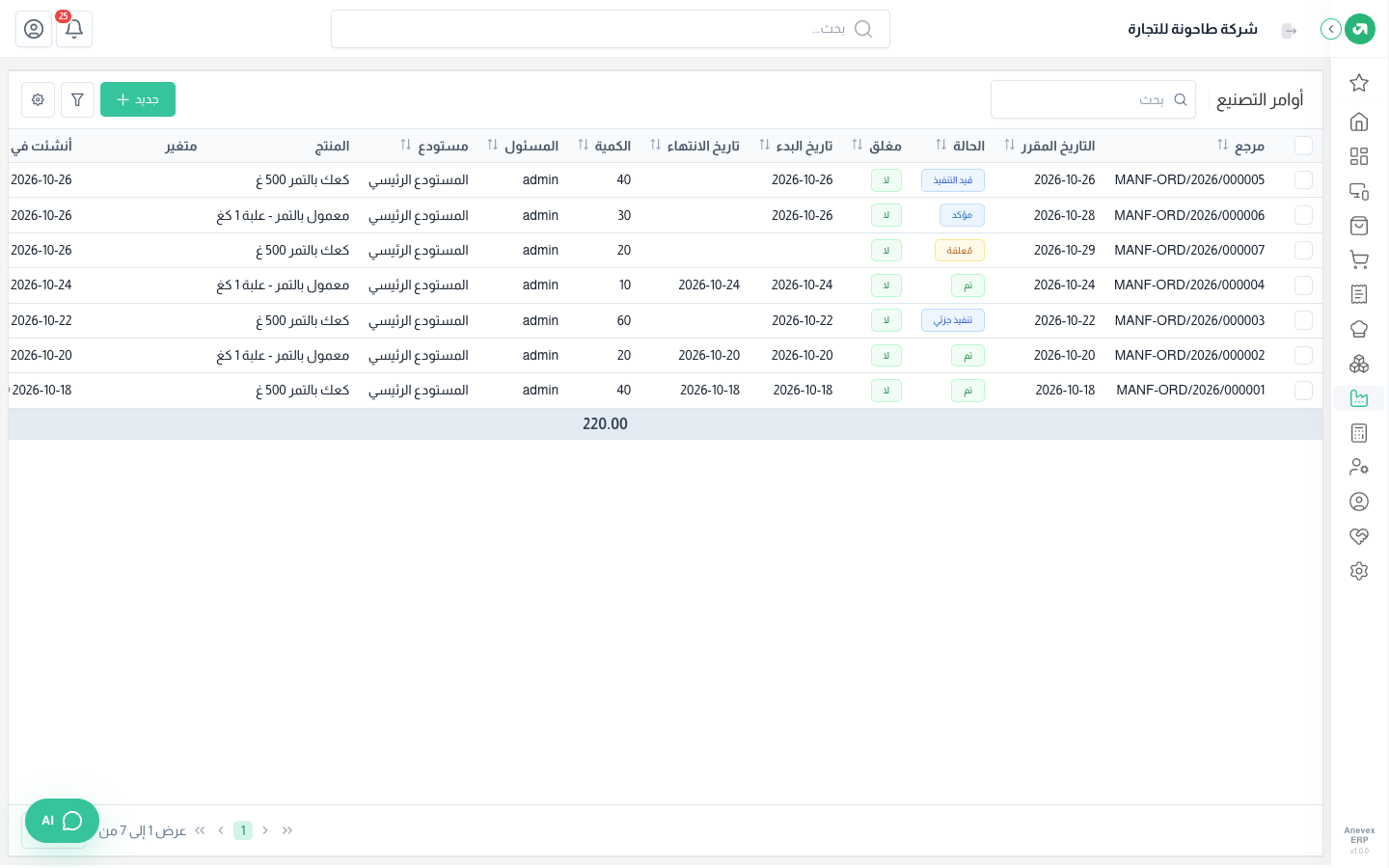Click the تنفيذ جزئي status badge
Image resolution: width=1389 pixels, height=868 pixels.
click(x=953, y=320)
